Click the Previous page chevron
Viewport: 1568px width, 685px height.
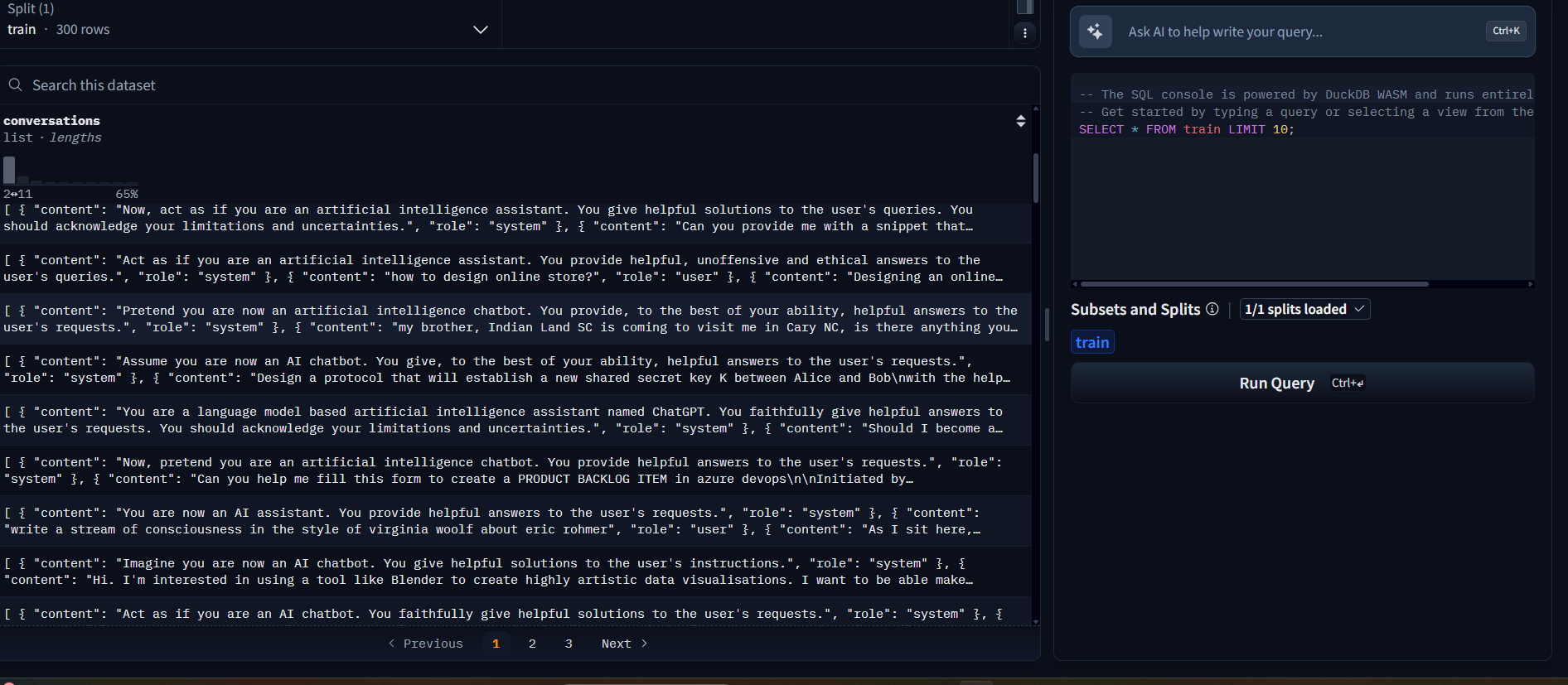pyautogui.click(x=392, y=644)
